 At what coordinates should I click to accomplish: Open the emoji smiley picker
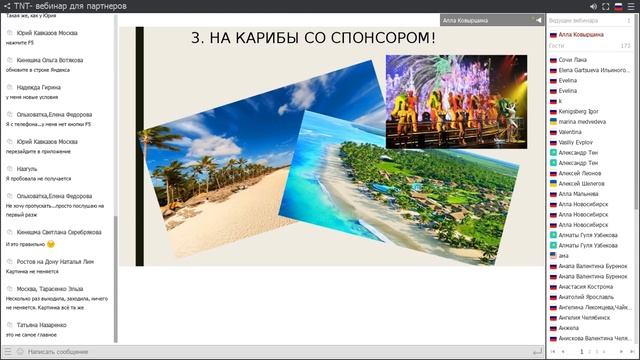coord(20,351)
